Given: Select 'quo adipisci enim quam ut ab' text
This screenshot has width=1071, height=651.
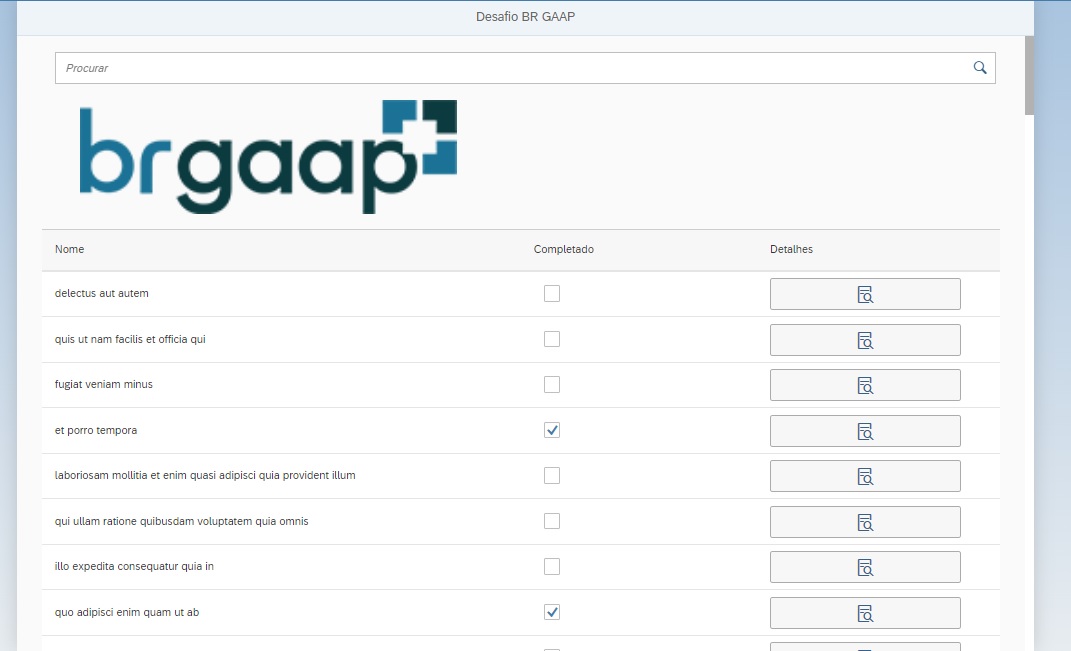Looking at the screenshot, I should point(126,611).
